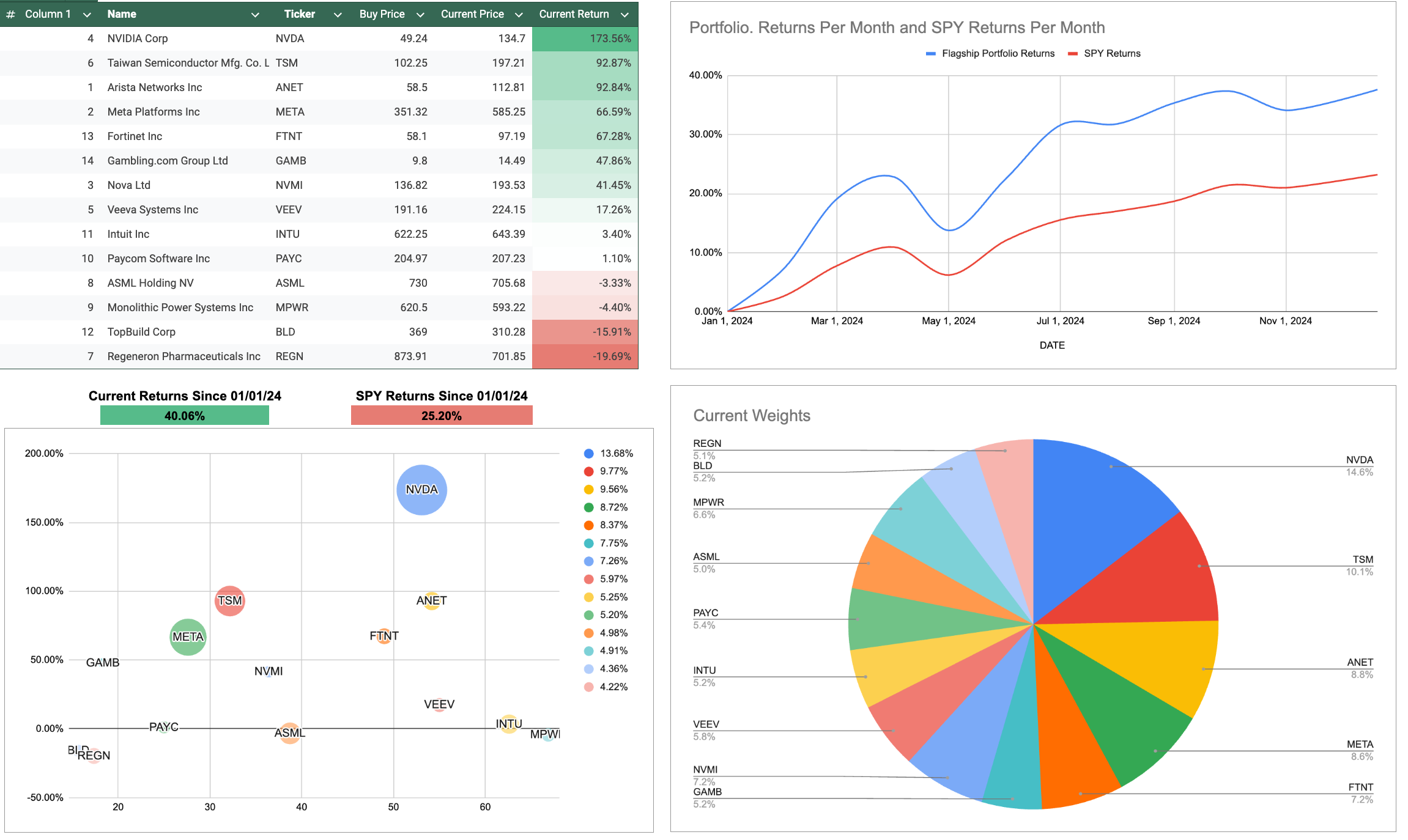This screenshot has width=1408, height=840.
Task: Click the DATE axis title
Action: pos(1052,345)
